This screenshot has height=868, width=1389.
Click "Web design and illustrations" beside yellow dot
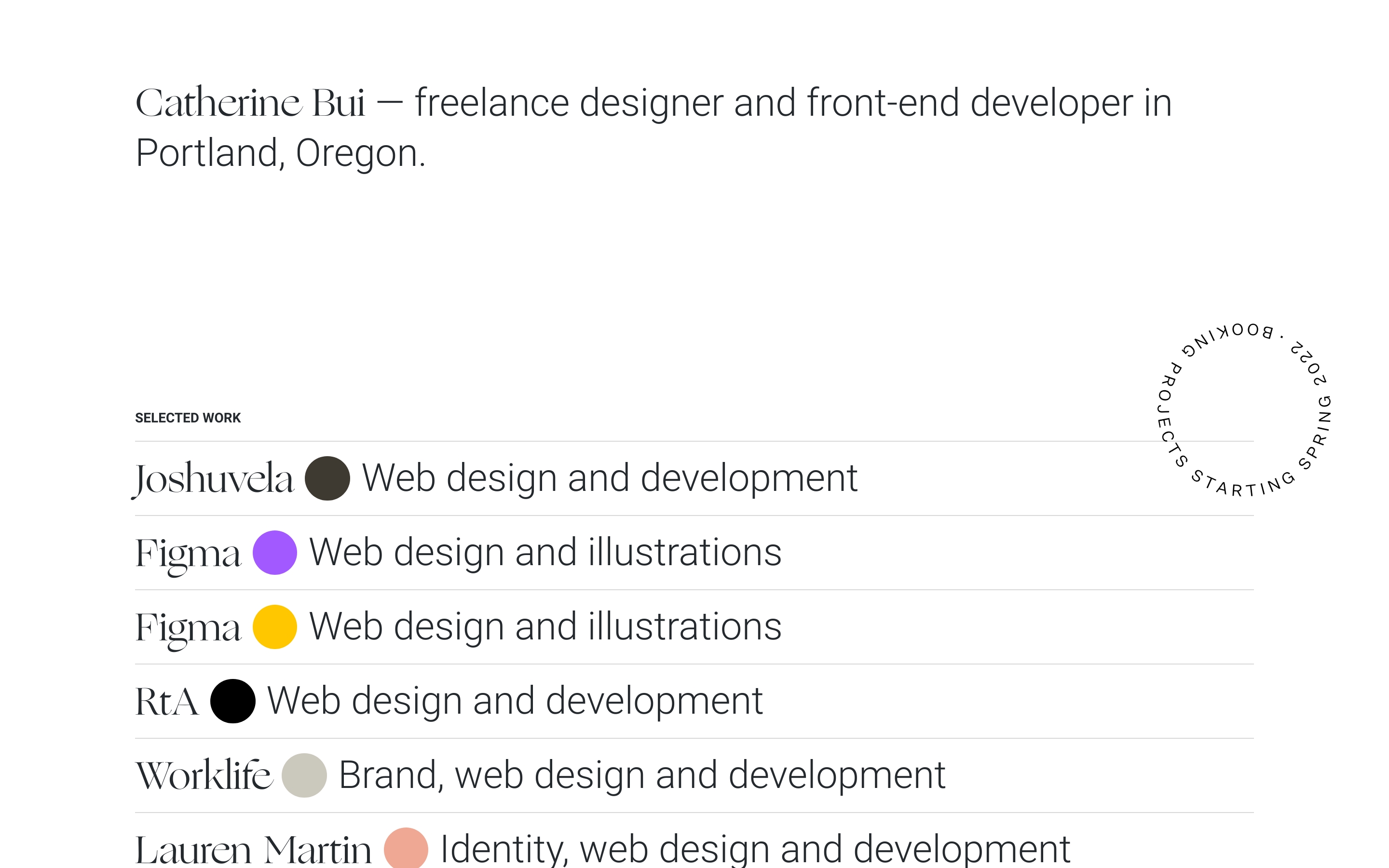point(545,626)
